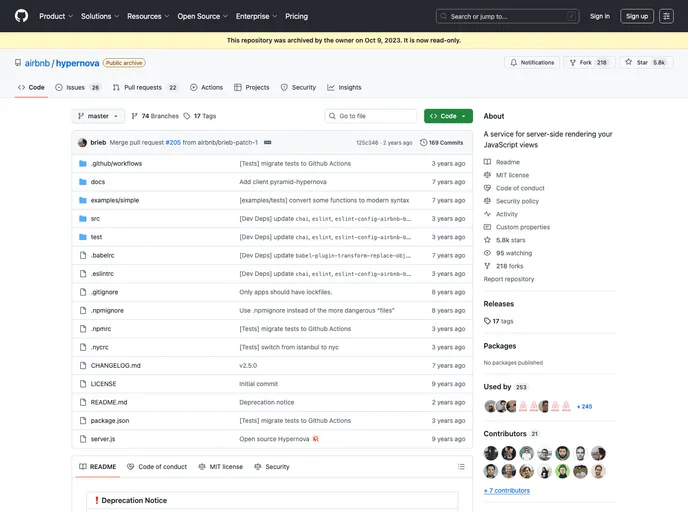
Task: Click the Sign up button
Action: coord(637,16)
